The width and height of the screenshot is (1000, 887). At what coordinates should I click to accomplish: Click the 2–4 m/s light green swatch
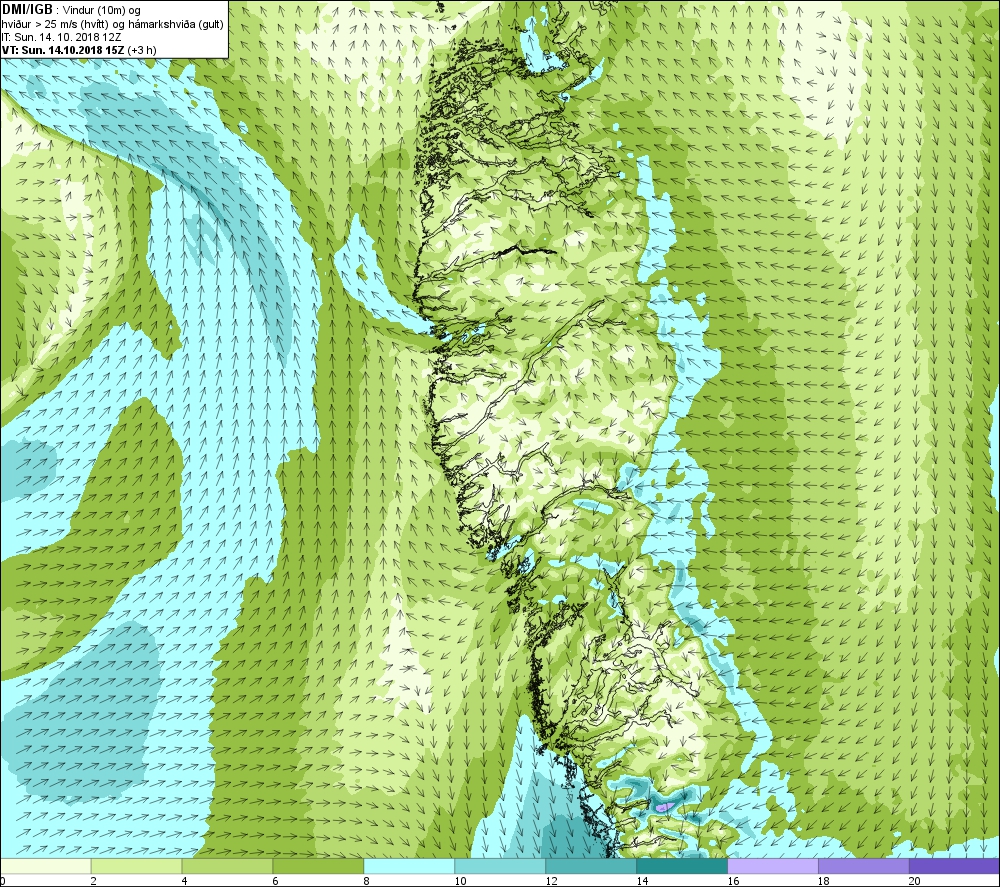pyautogui.click(x=136, y=866)
